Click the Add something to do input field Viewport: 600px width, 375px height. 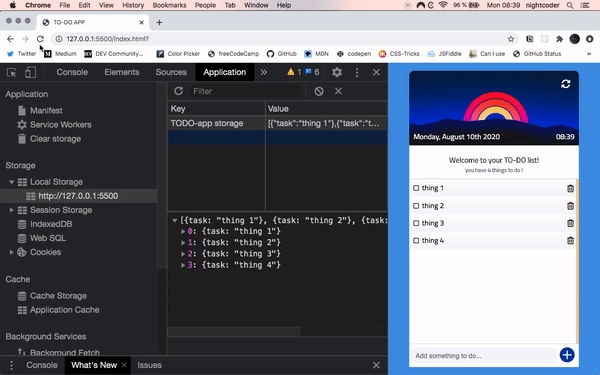pos(484,356)
